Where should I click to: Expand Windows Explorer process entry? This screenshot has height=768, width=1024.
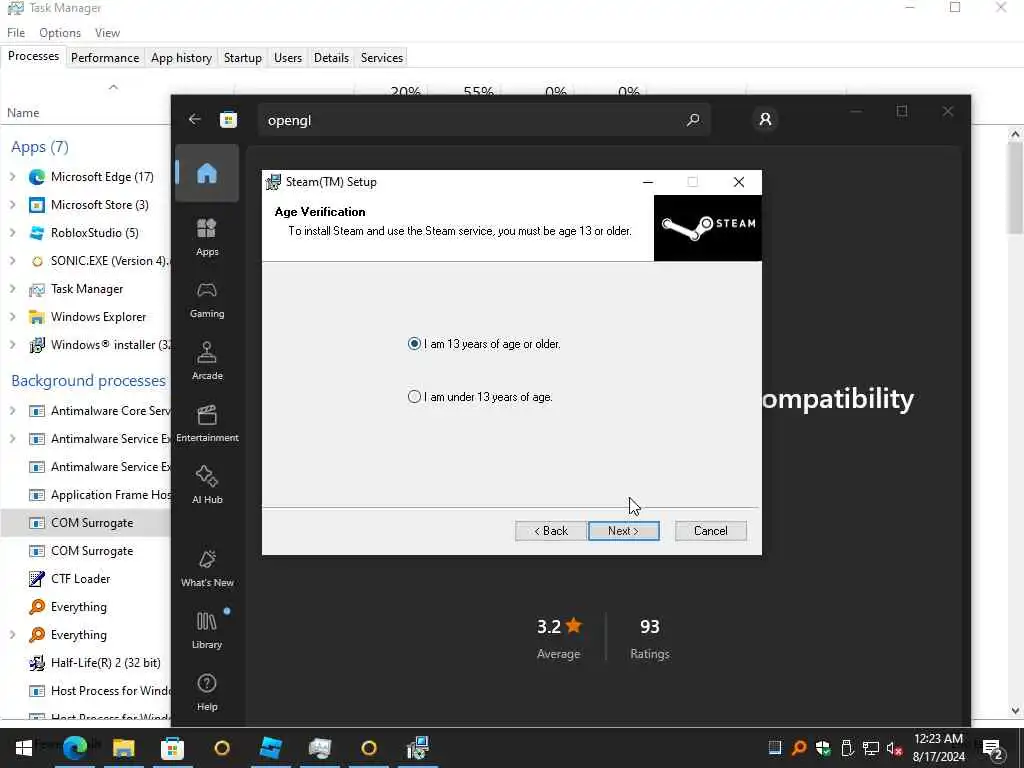[x=12, y=317]
